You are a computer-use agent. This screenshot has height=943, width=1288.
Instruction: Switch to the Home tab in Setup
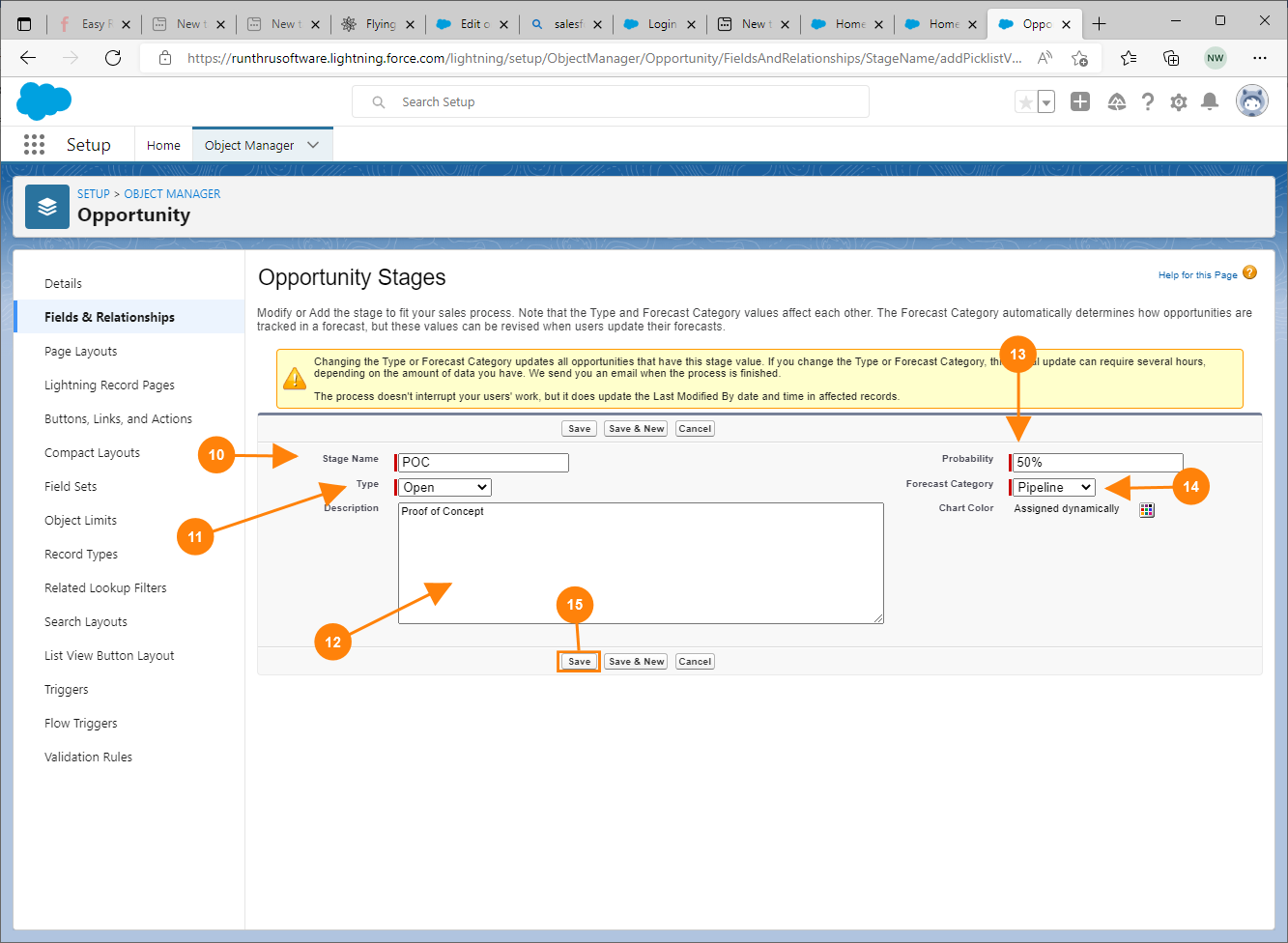point(163,145)
